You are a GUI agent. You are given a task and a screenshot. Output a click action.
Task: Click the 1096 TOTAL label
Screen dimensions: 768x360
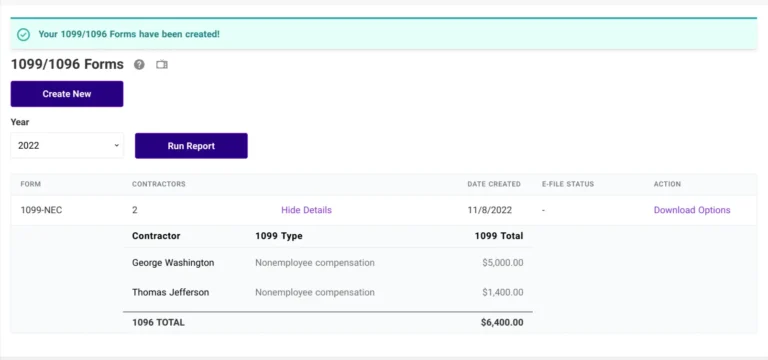pyautogui.click(x=158, y=323)
